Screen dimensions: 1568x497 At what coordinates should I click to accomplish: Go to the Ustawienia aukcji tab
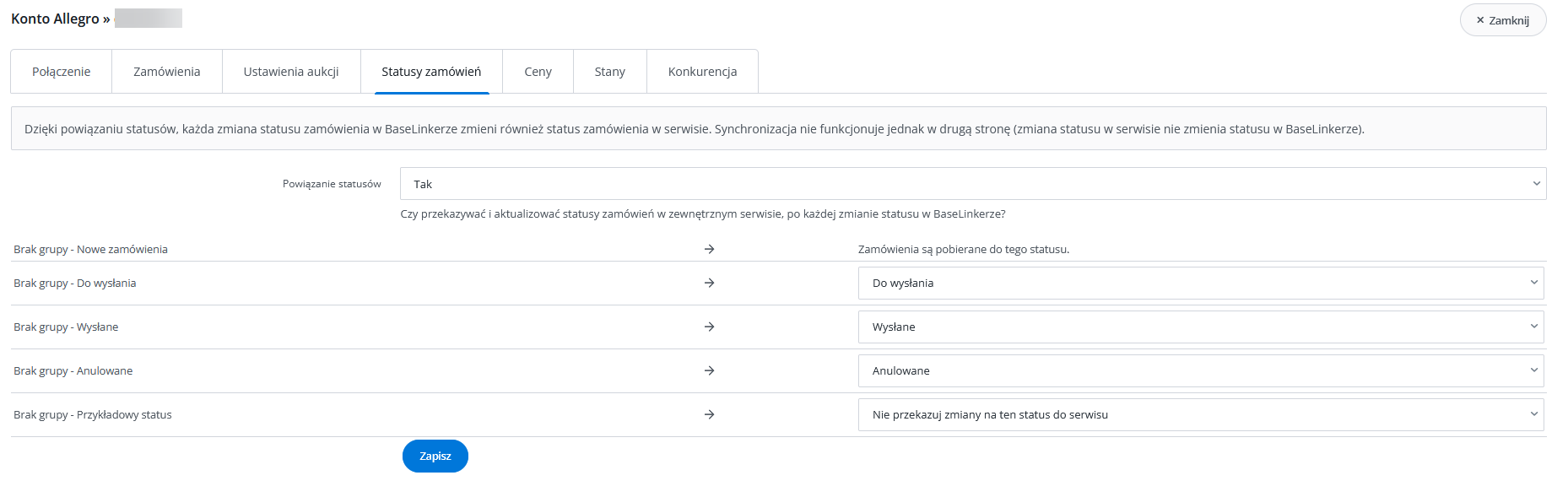pyautogui.click(x=291, y=72)
